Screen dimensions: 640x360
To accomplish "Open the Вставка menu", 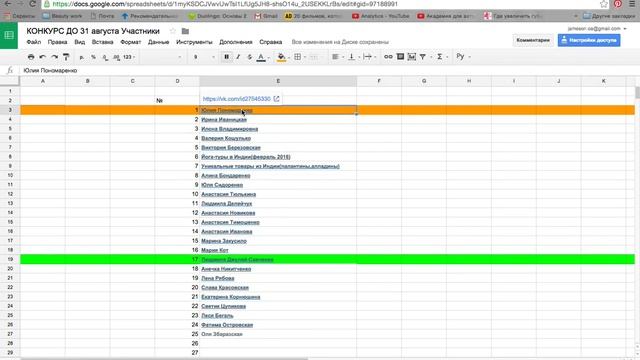I will tap(102, 42).
